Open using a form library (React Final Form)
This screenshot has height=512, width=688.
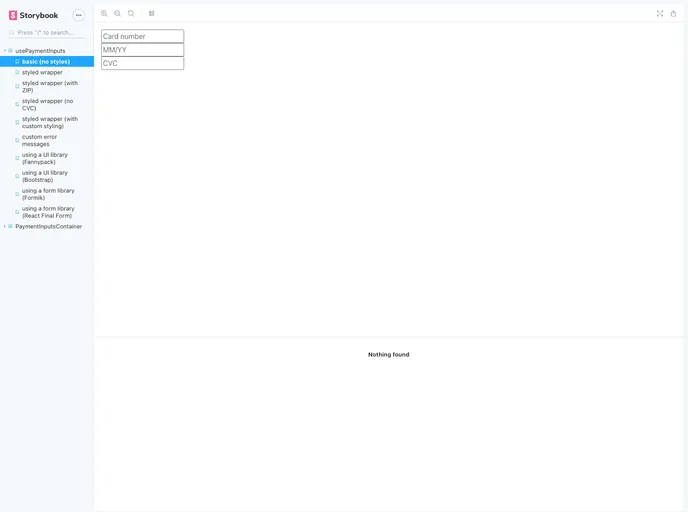pyautogui.click(x=48, y=212)
